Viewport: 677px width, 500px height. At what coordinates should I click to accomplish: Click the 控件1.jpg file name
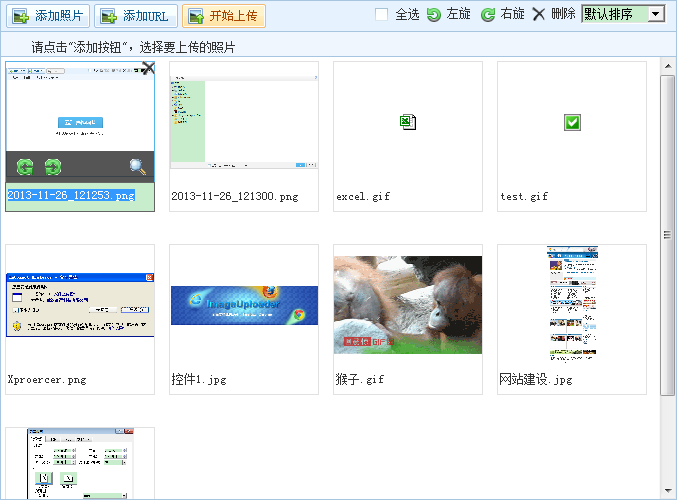tap(199, 380)
